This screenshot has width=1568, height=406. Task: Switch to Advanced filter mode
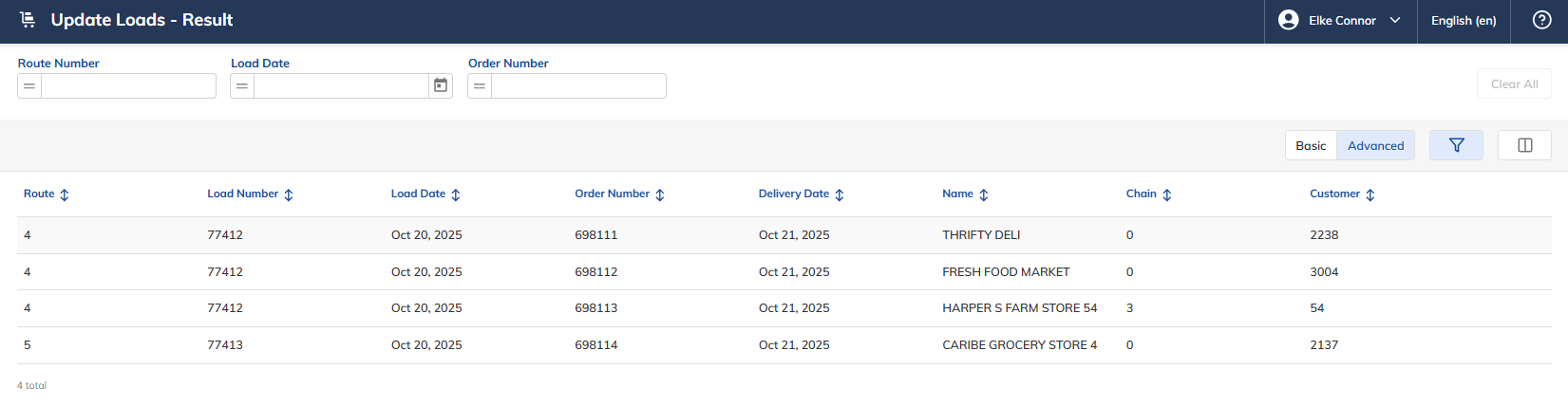pyautogui.click(x=1375, y=145)
